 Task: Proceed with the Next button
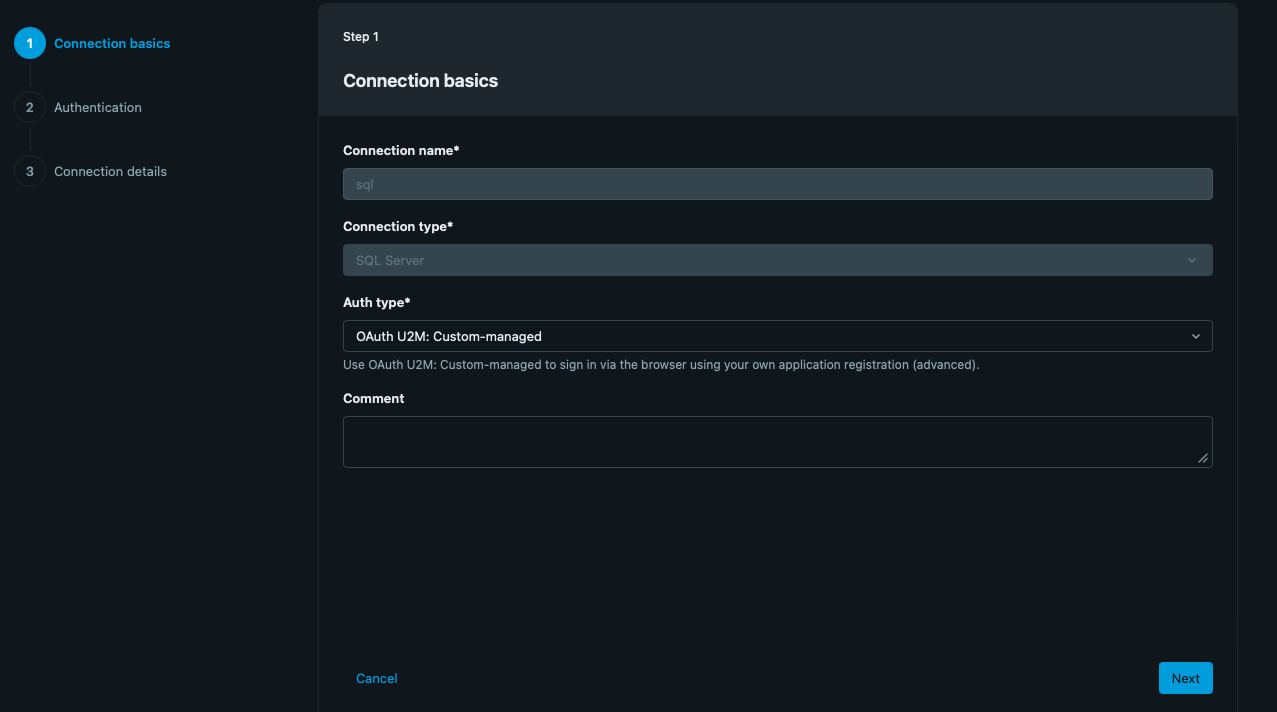tap(1186, 678)
